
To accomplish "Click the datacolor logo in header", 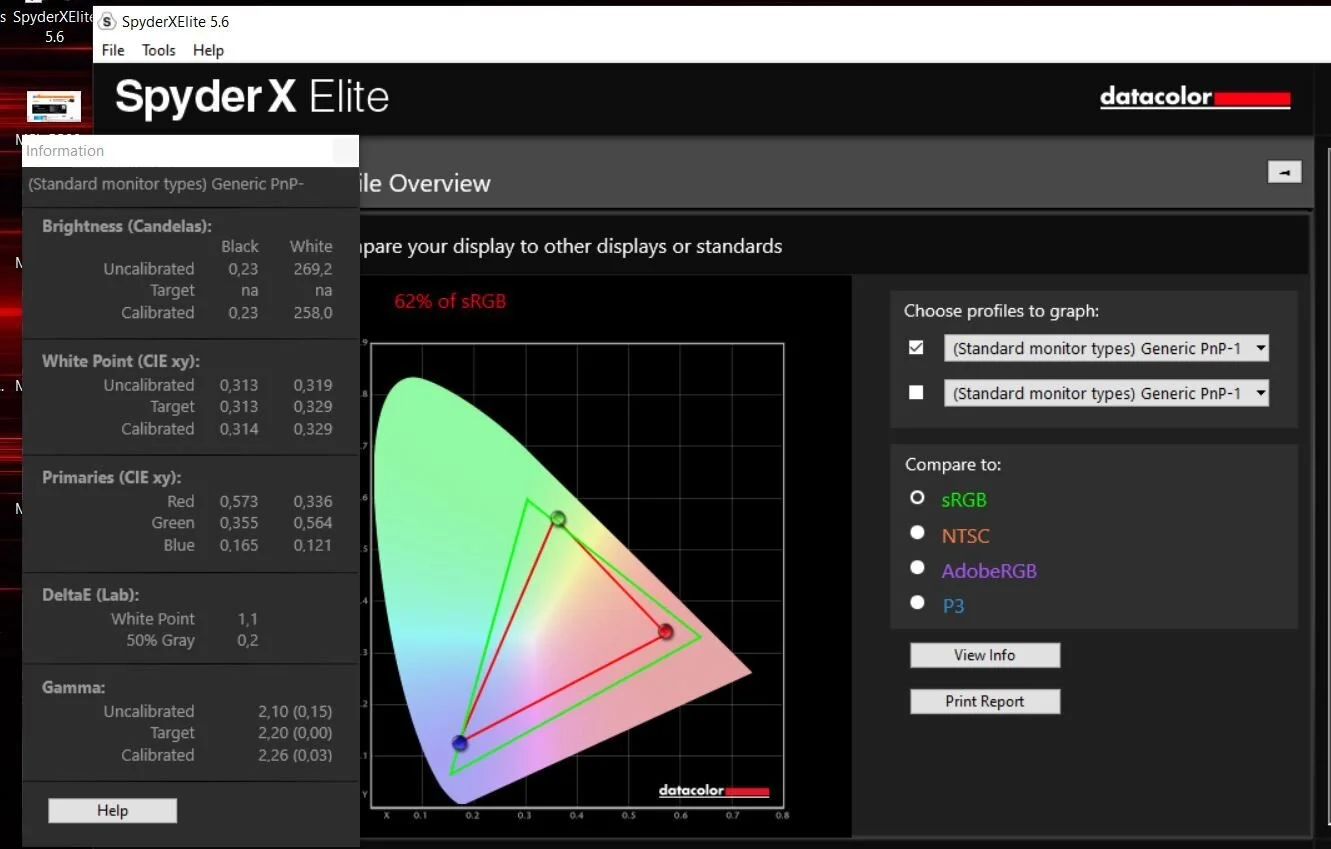I will coord(1195,98).
